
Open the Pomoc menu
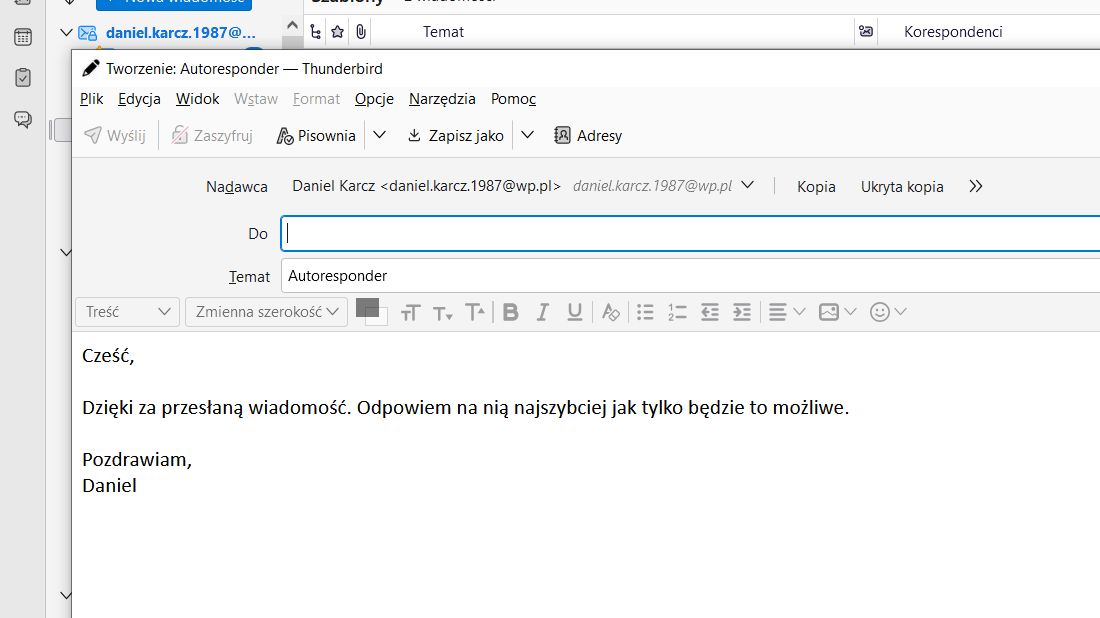[x=514, y=99]
